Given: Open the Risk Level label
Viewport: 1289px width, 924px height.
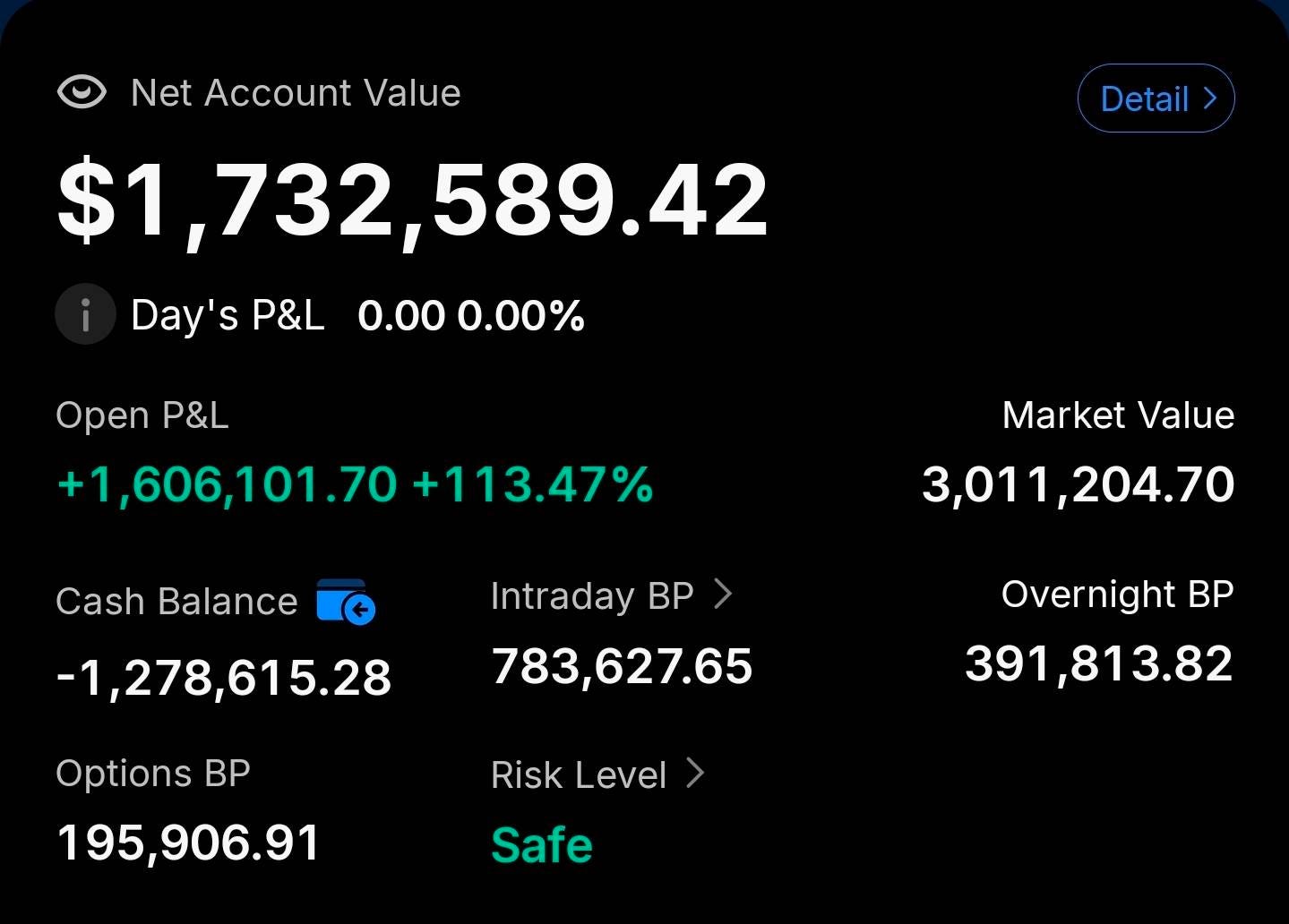Looking at the screenshot, I should (x=579, y=775).
